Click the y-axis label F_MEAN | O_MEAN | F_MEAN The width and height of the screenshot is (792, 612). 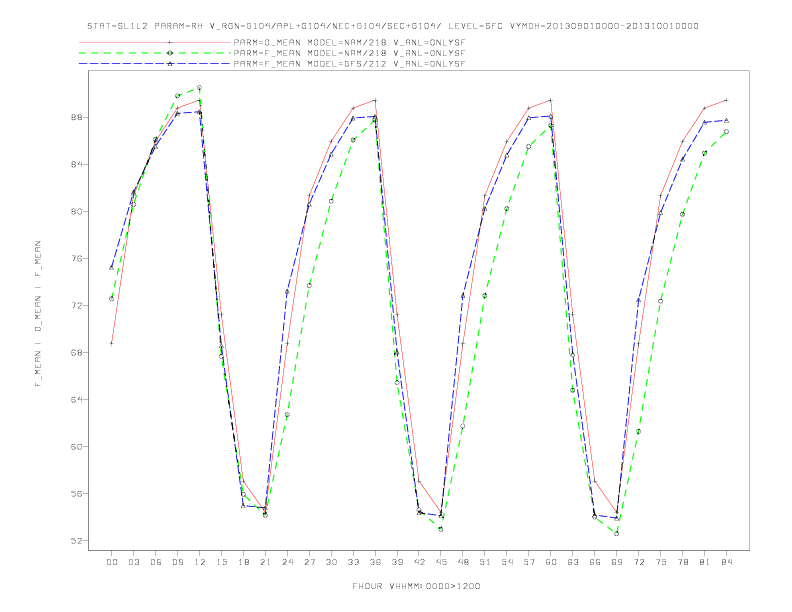point(38,314)
